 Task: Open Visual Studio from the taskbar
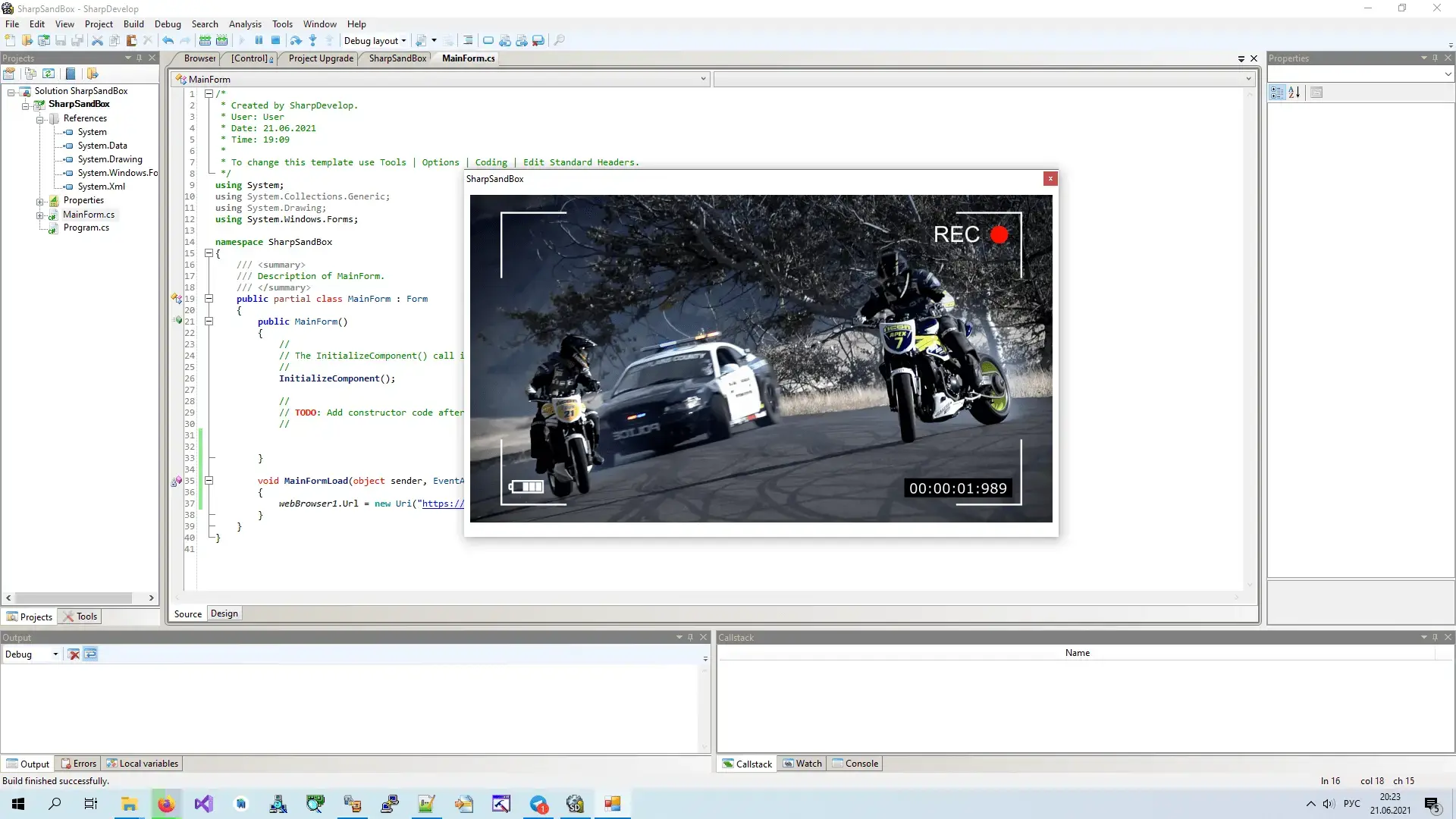click(203, 804)
